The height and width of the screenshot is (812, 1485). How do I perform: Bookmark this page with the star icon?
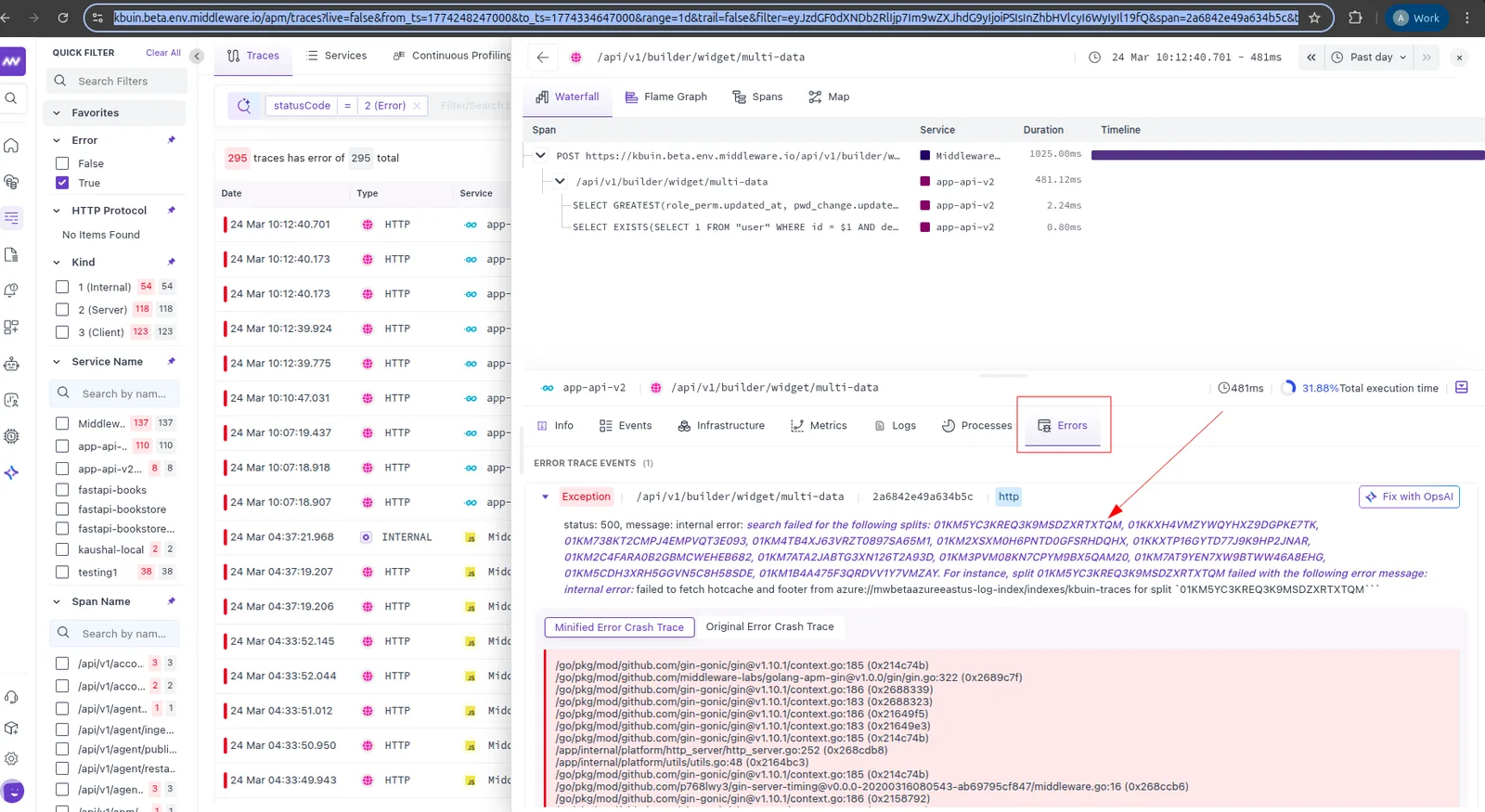(x=1314, y=18)
